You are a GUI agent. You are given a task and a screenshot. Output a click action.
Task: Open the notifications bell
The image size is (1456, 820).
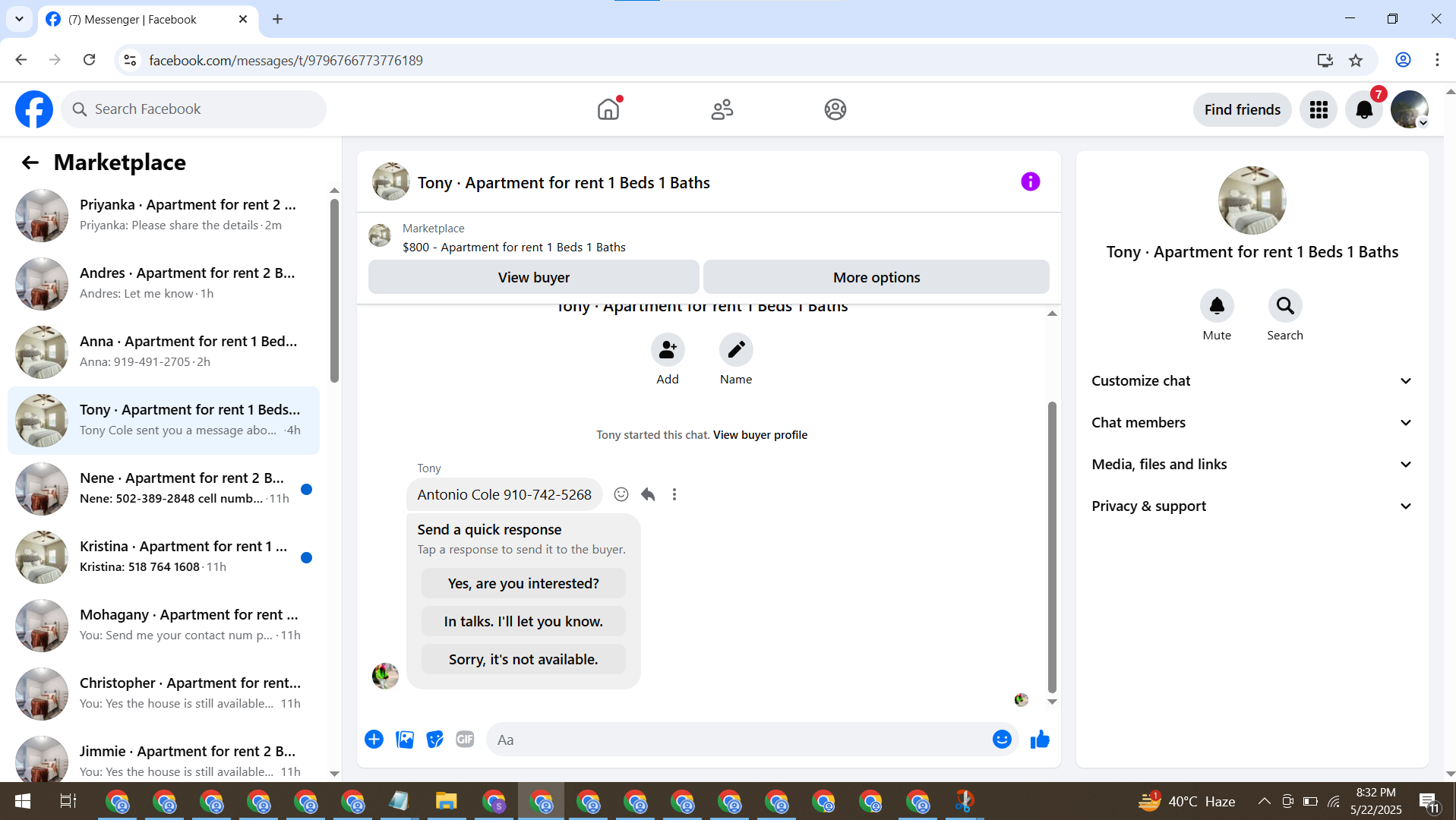(1364, 109)
